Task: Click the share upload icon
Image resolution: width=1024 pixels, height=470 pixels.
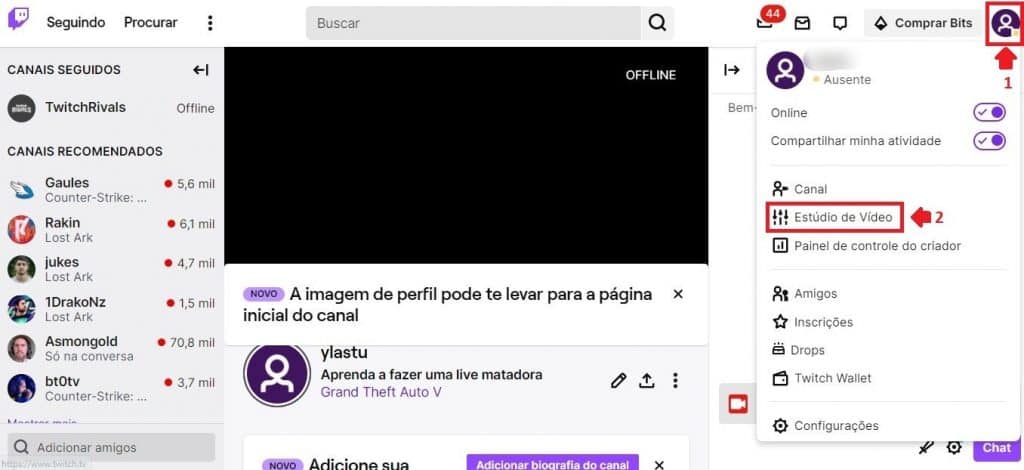Action: [647, 381]
